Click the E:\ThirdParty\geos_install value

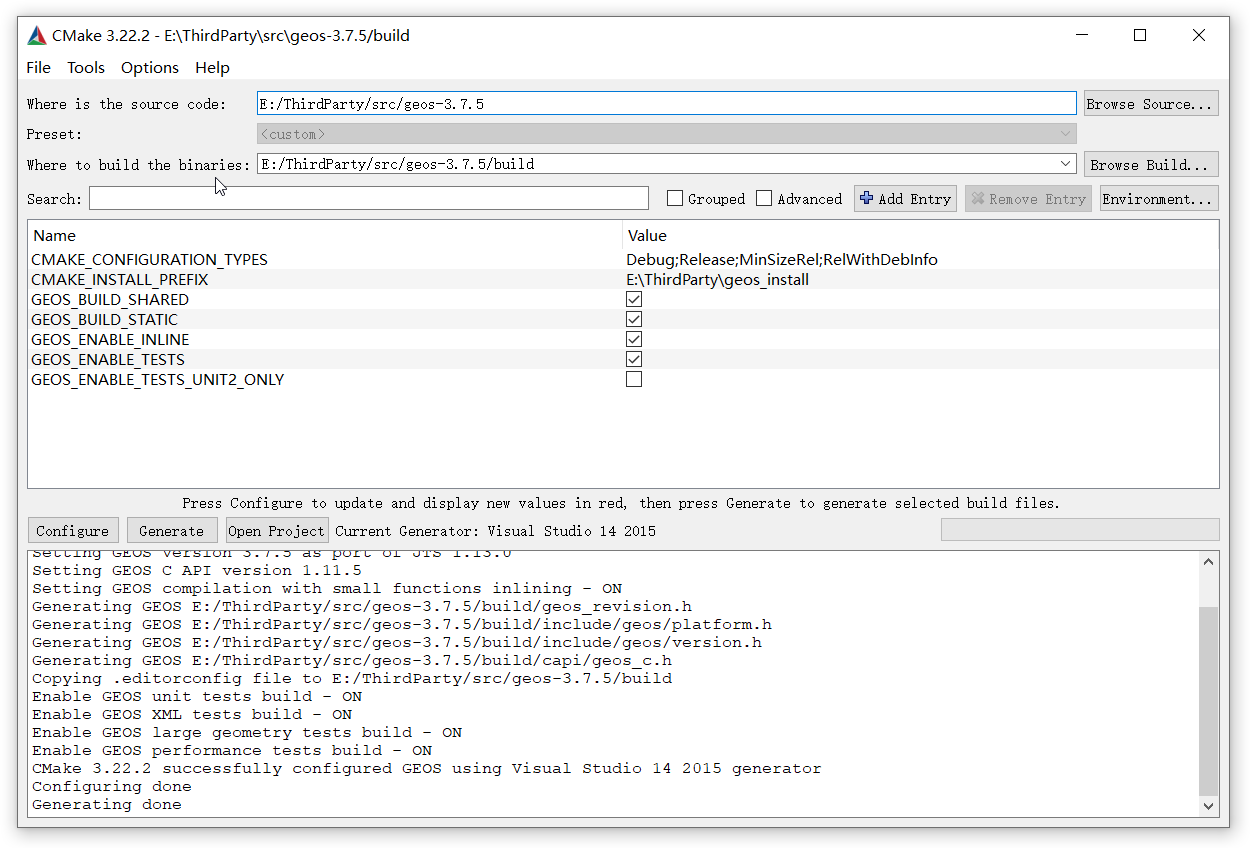pos(717,279)
